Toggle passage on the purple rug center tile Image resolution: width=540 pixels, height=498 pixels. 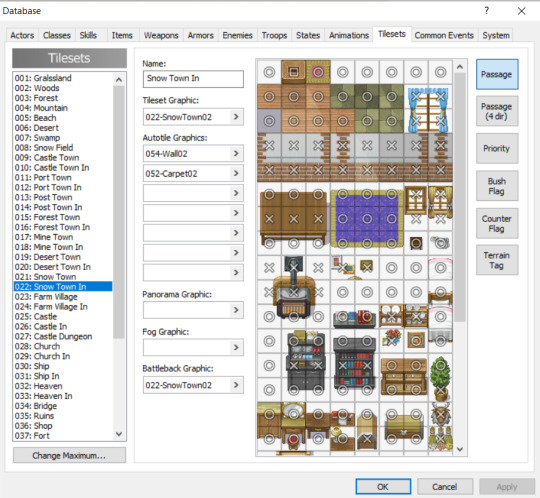click(367, 219)
